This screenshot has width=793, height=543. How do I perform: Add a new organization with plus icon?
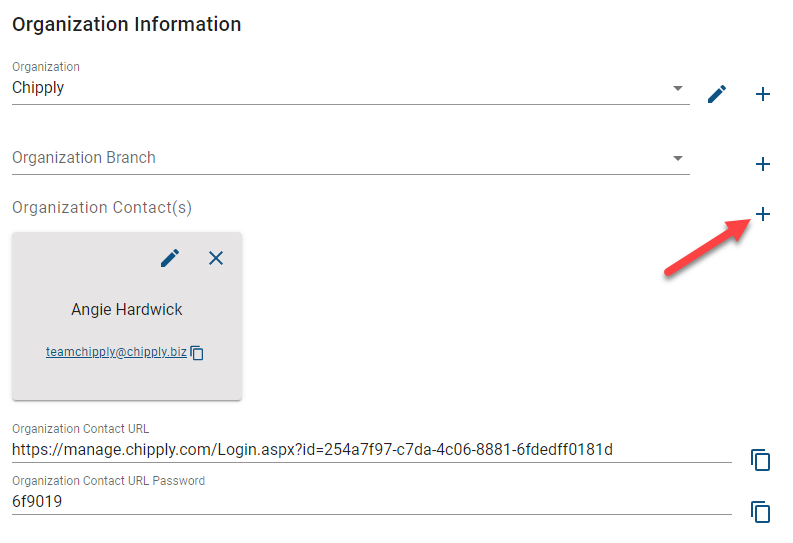[x=763, y=94]
